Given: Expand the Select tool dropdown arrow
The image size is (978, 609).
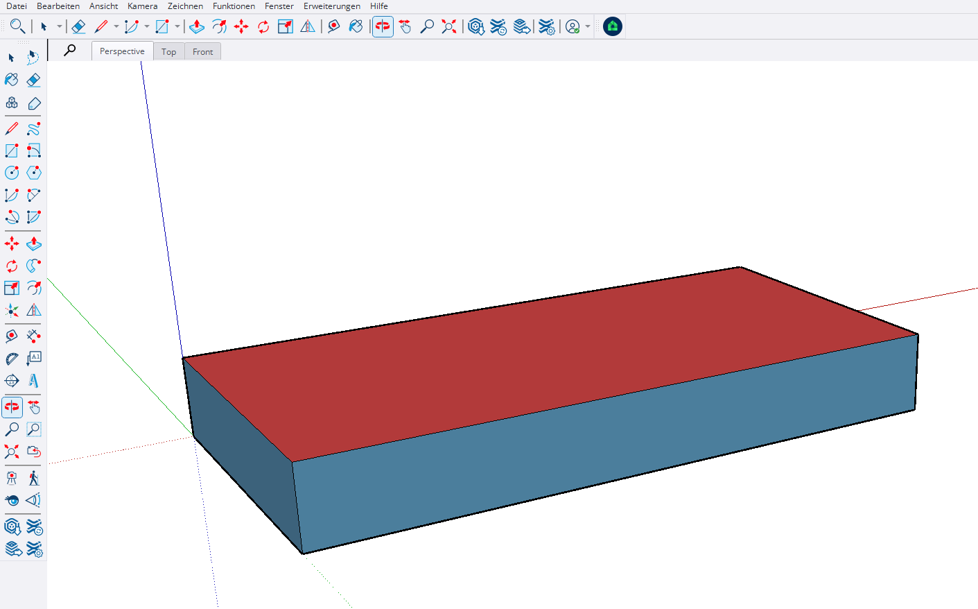Looking at the screenshot, I should (x=59, y=27).
